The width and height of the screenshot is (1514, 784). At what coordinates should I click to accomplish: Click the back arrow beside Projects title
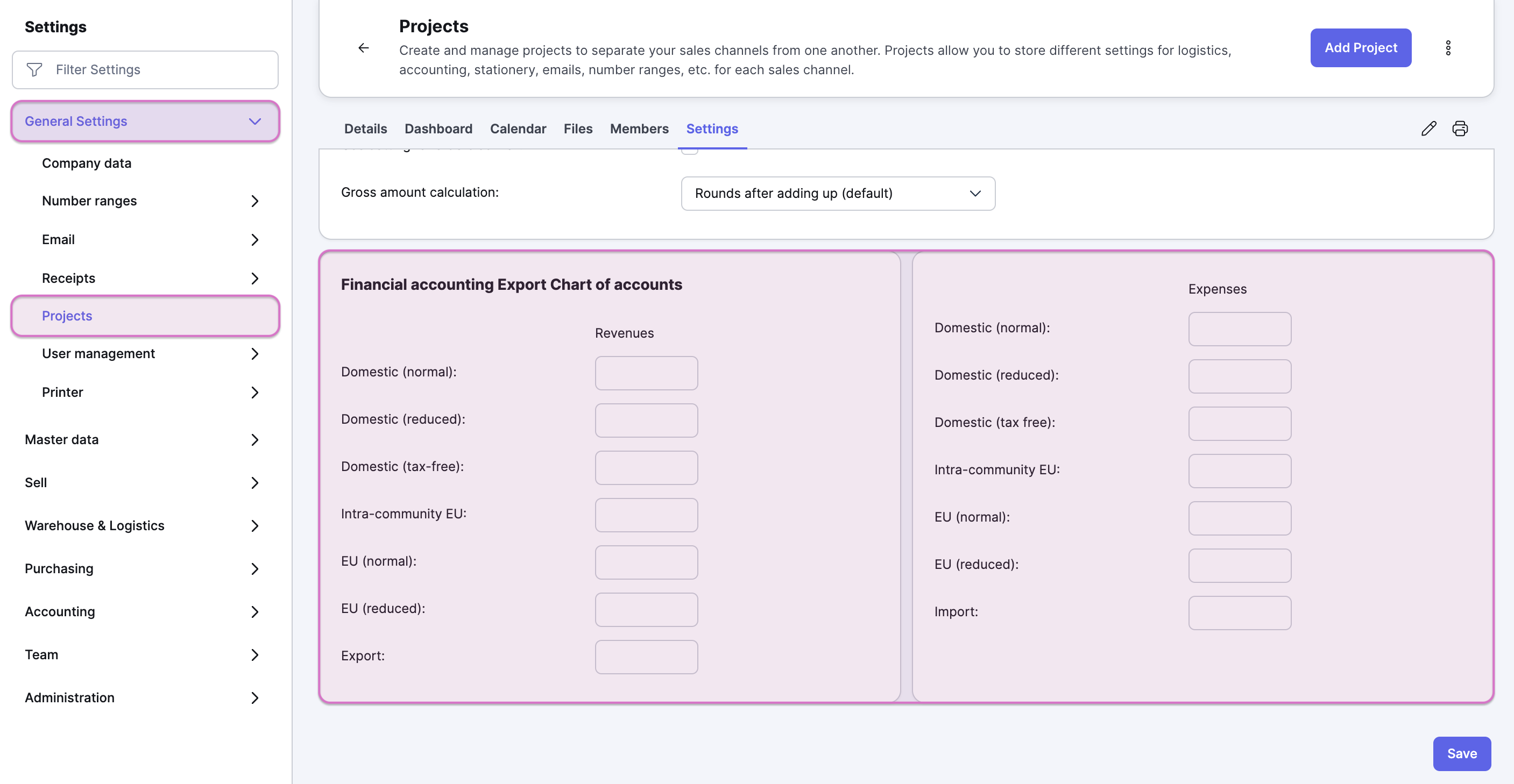pos(364,47)
